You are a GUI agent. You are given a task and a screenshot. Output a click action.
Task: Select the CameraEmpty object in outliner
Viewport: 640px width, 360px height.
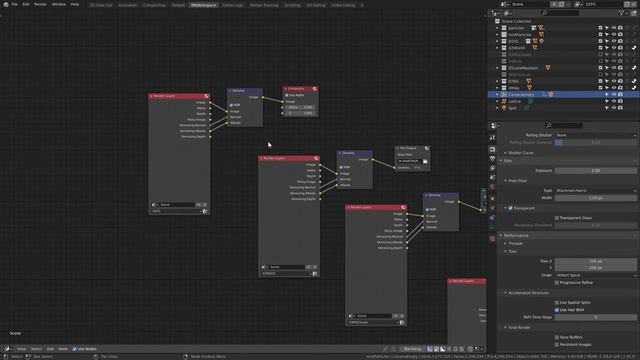tap(521, 95)
